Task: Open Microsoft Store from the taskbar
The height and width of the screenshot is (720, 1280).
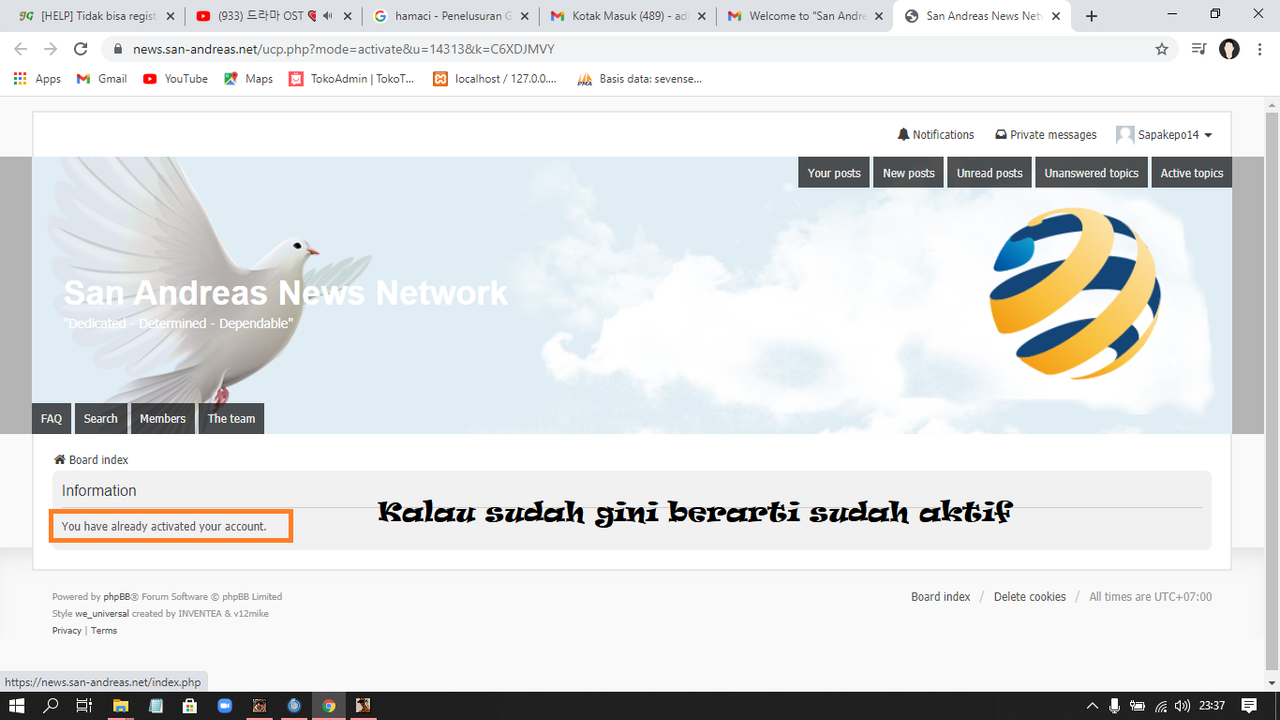Action: (x=189, y=706)
